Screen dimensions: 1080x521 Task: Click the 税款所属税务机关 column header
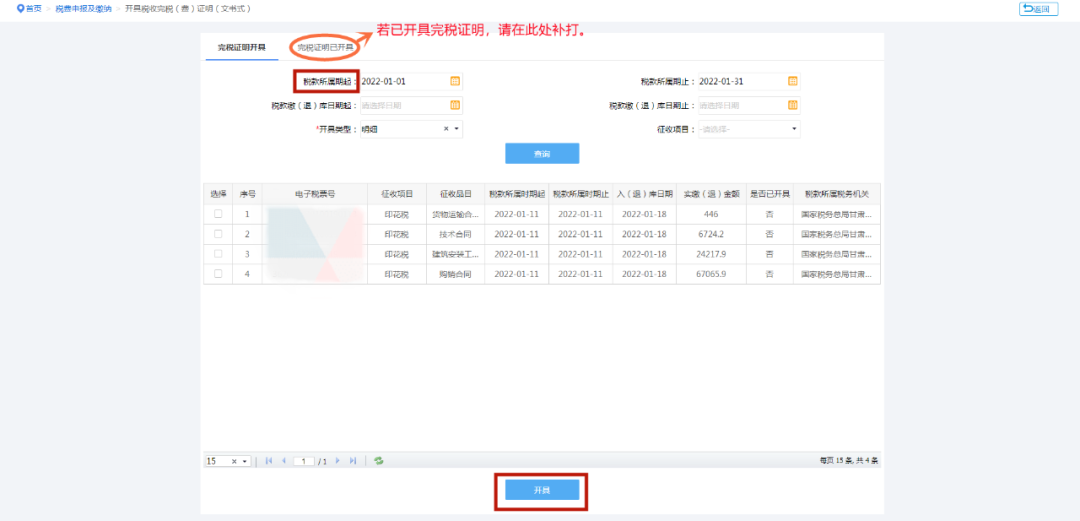(x=837, y=194)
